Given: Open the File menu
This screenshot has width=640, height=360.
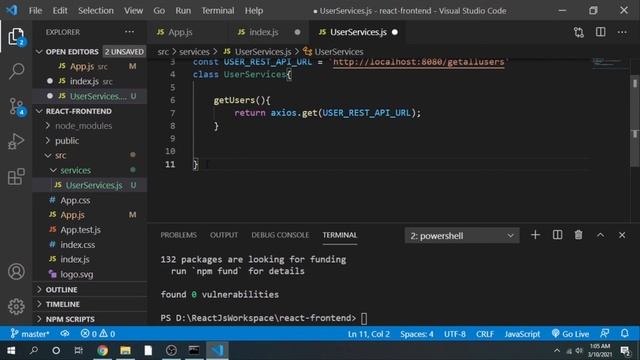Looking at the screenshot, I should tap(35, 11).
